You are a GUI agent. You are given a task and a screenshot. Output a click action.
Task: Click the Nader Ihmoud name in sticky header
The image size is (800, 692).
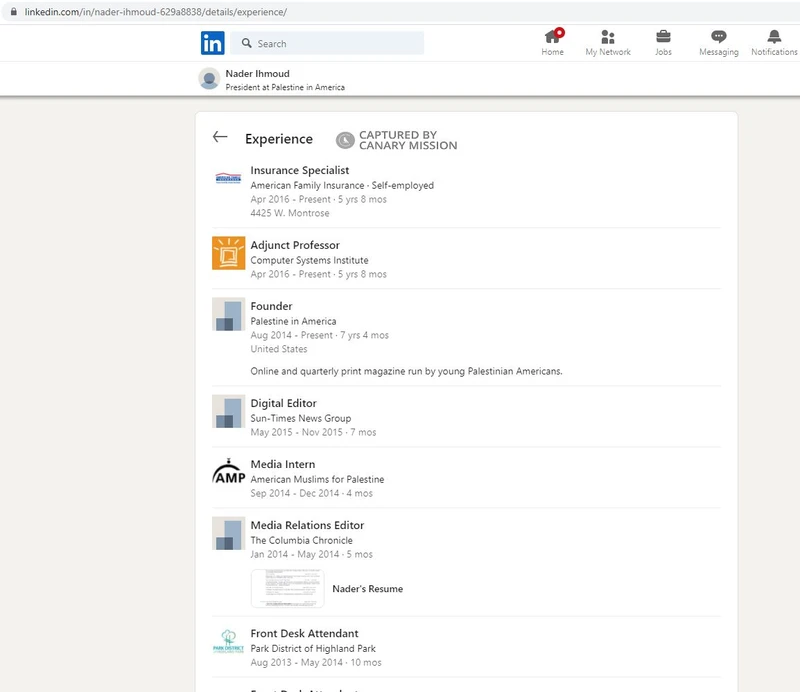tap(257, 73)
